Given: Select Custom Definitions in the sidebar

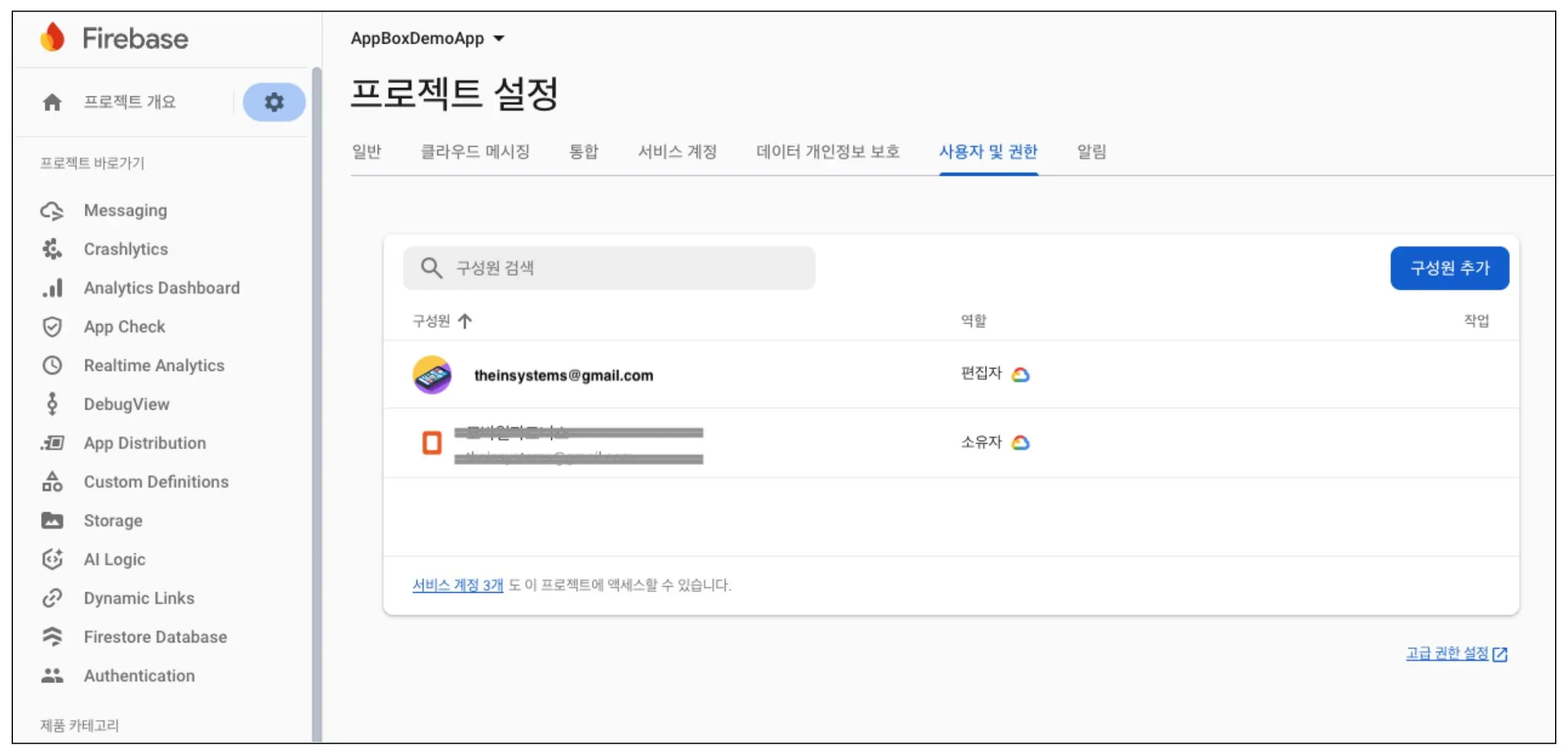Looking at the screenshot, I should [x=156, y=482].
